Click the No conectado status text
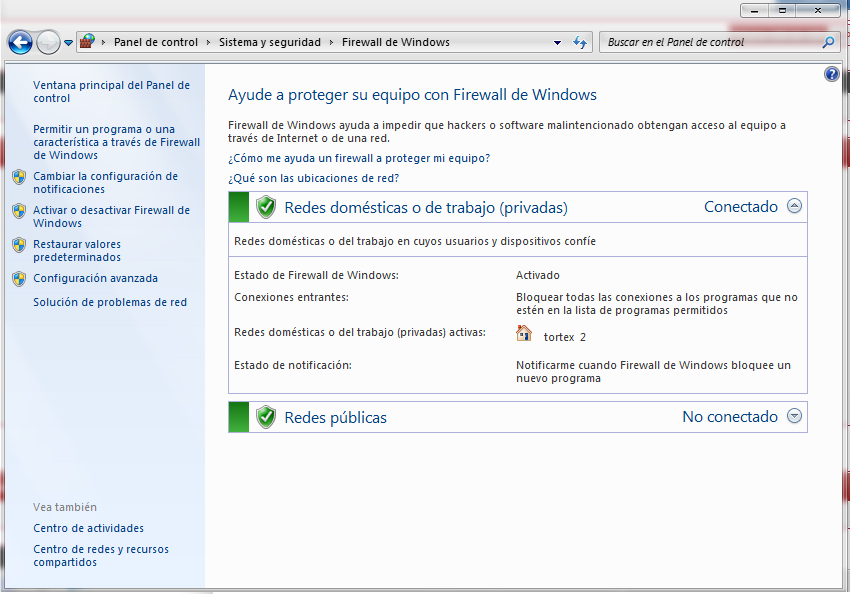 tap(730, 417)
